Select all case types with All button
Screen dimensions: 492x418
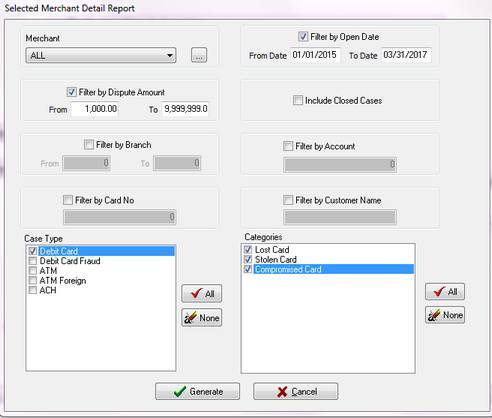click(x=202, y=293)
